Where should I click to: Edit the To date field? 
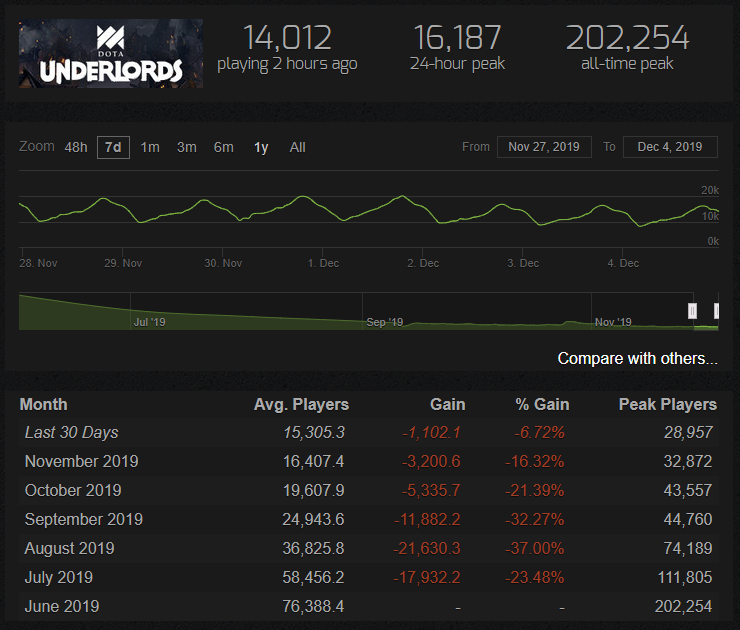(x=670, y=147)
